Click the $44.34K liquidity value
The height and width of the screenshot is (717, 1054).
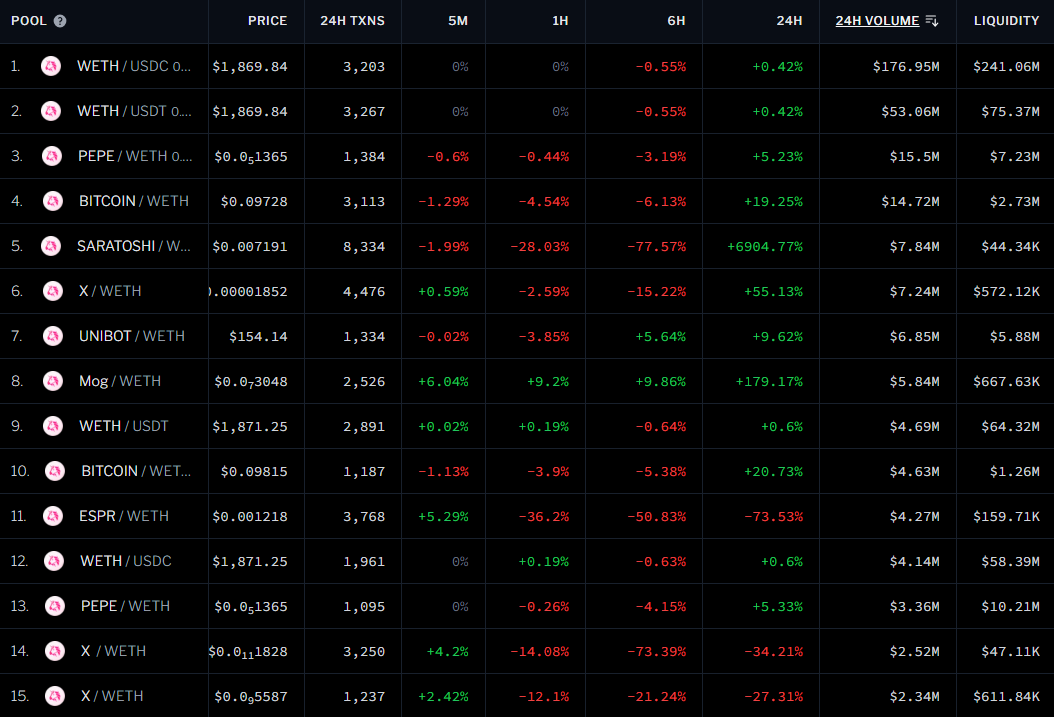pos(1010,247)
